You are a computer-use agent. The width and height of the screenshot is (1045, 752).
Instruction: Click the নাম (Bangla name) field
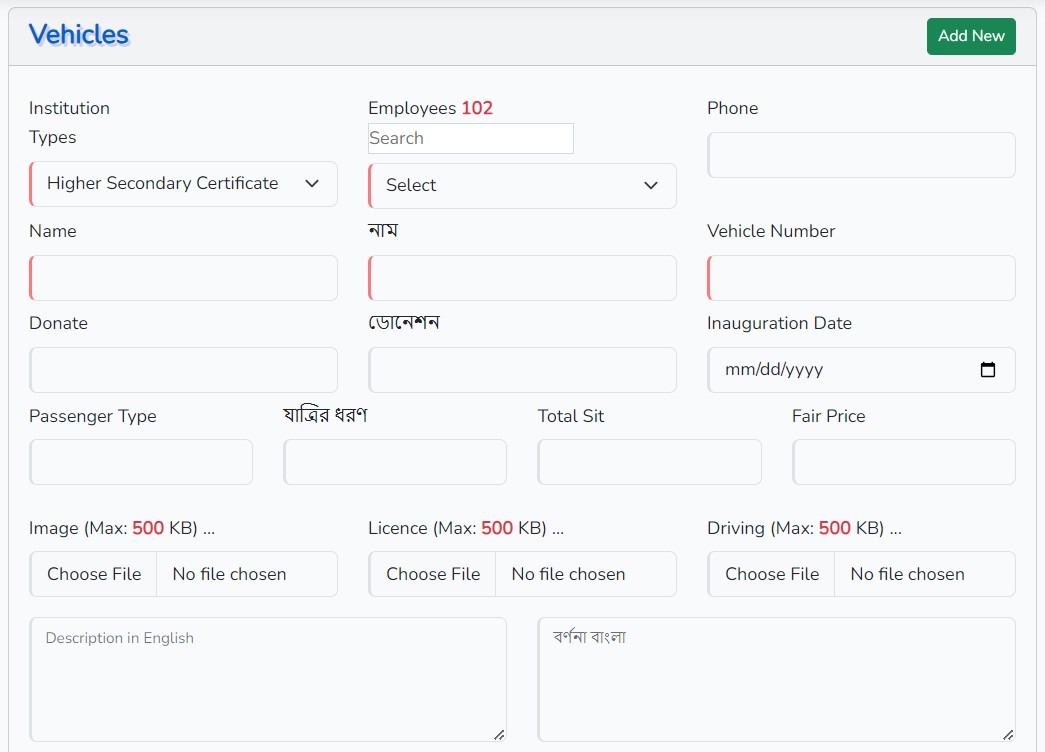pos(522,278)
